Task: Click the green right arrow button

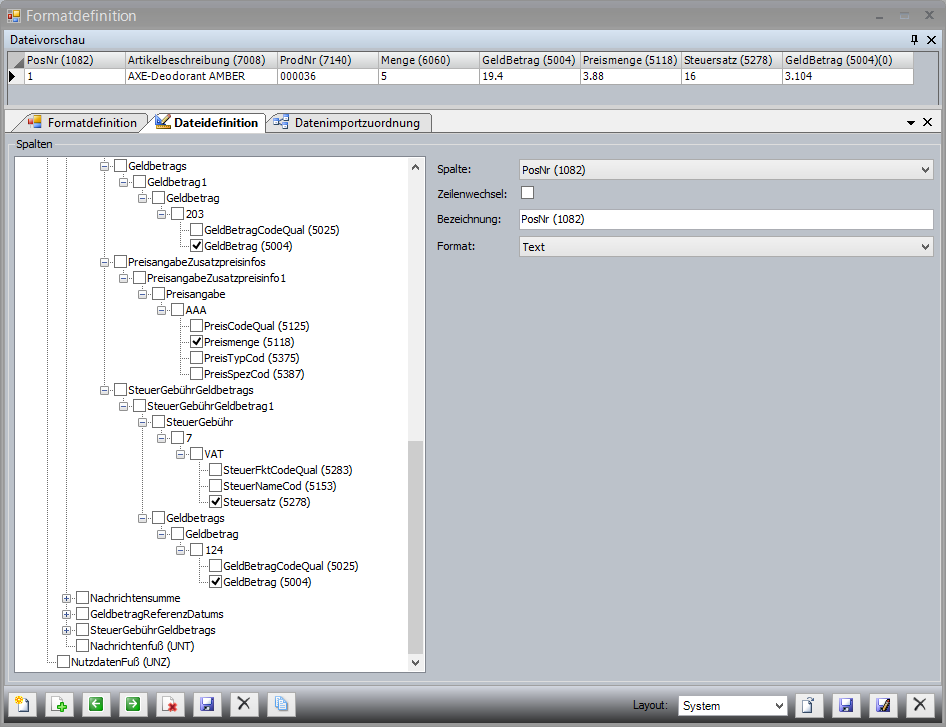Action: [x=132, y=705]
